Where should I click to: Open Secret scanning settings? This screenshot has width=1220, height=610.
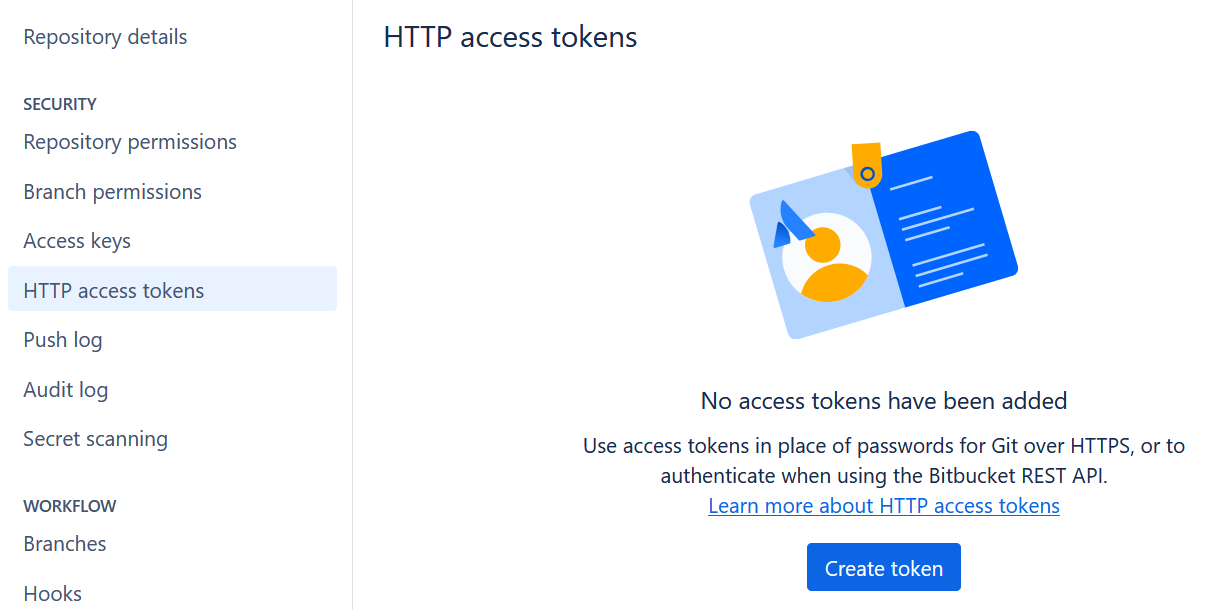95,439
